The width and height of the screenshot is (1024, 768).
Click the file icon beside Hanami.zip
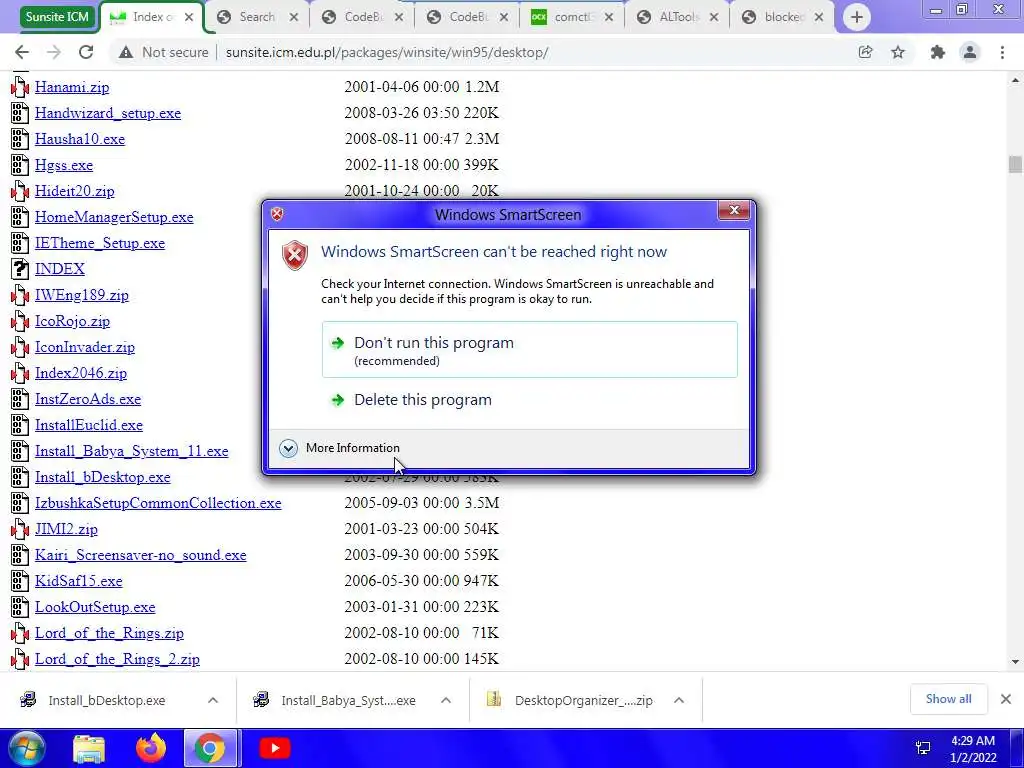pyautogui.click(x=20, y=87)
